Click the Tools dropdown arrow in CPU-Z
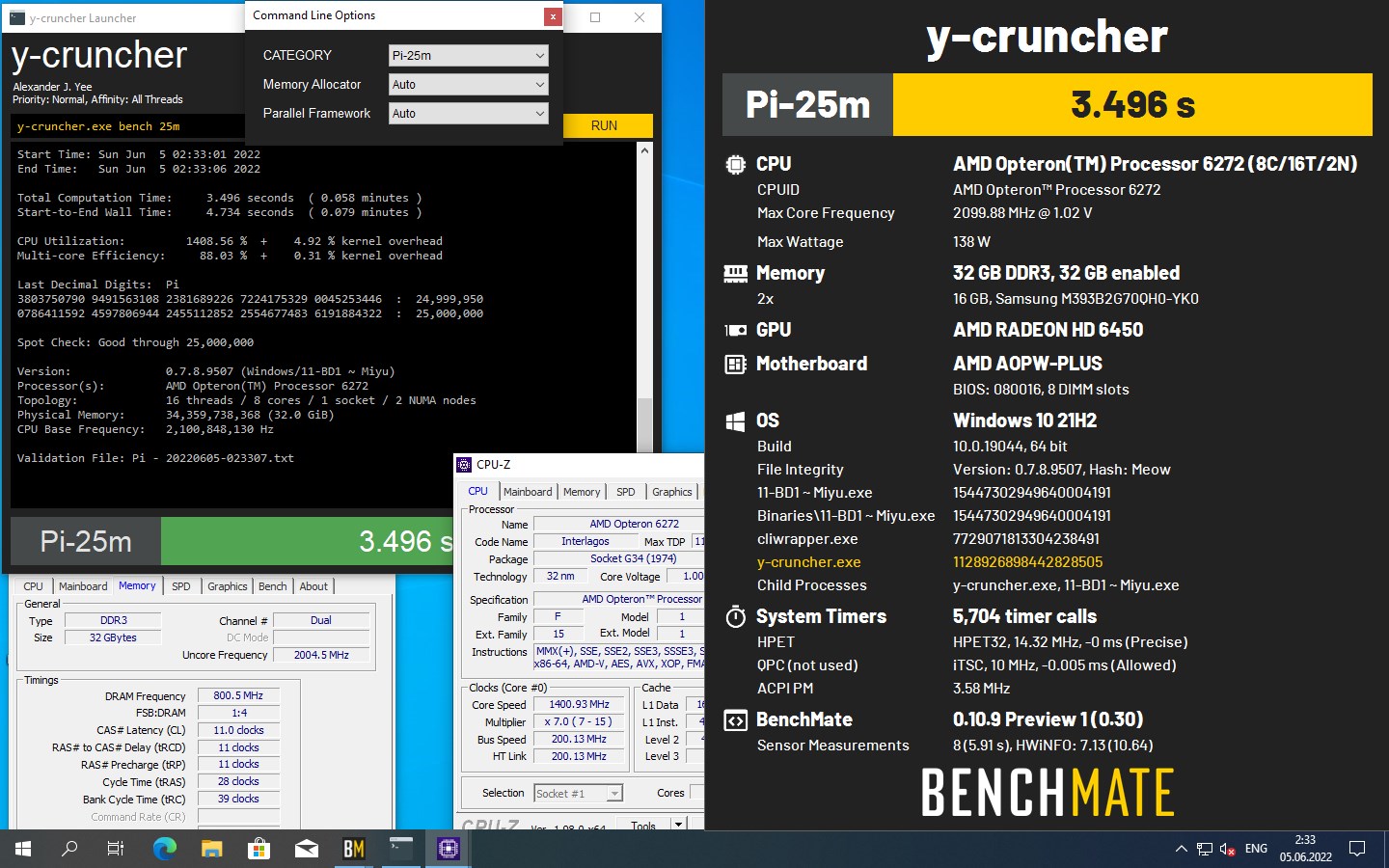The height and width of the screenshot is (868, 1389). 679,825
